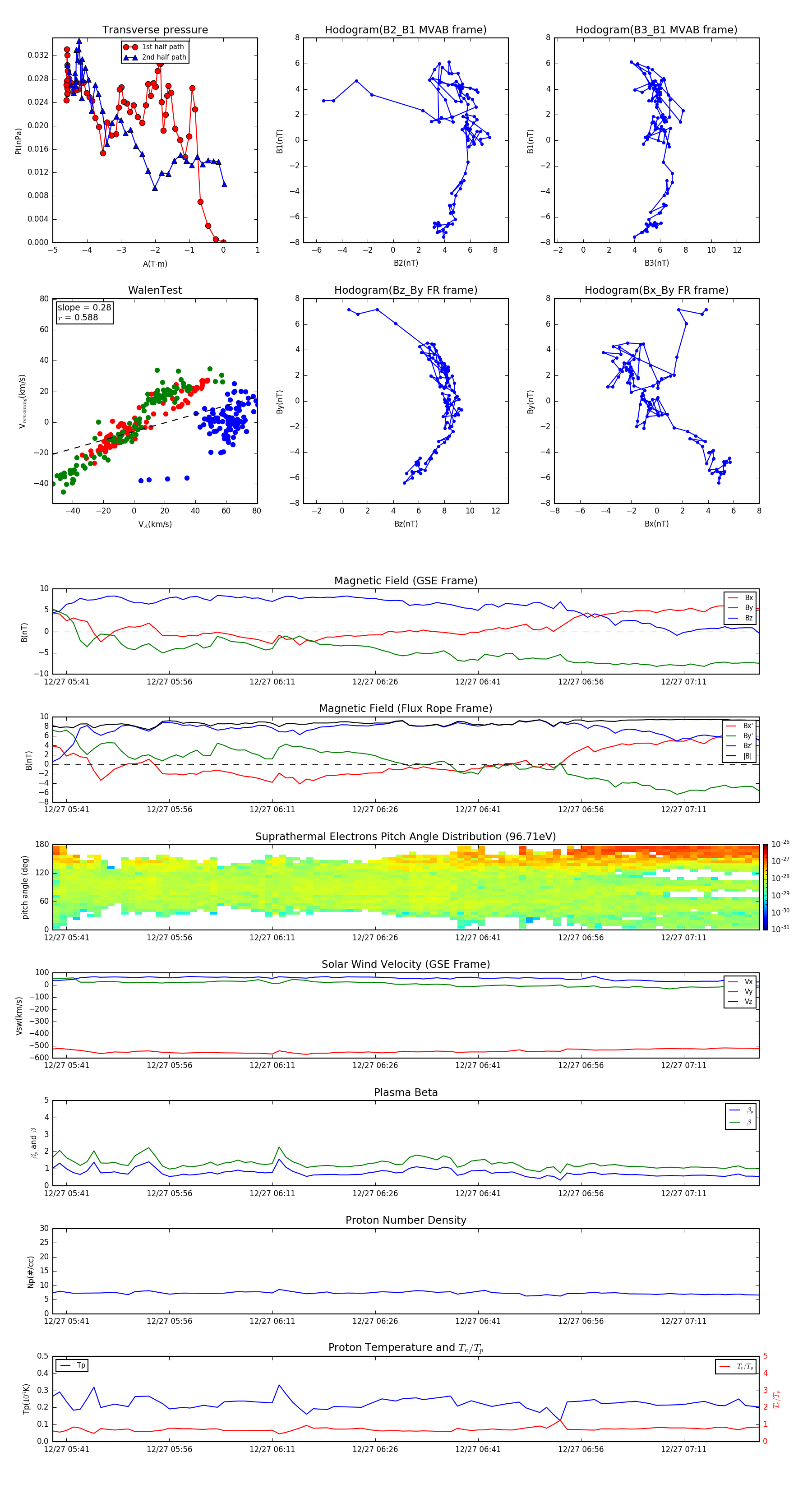Select the "Bx(nT)" x-axis label
Image resolution: width=812 pixels, height=1489 pixels.
[656, 524]
